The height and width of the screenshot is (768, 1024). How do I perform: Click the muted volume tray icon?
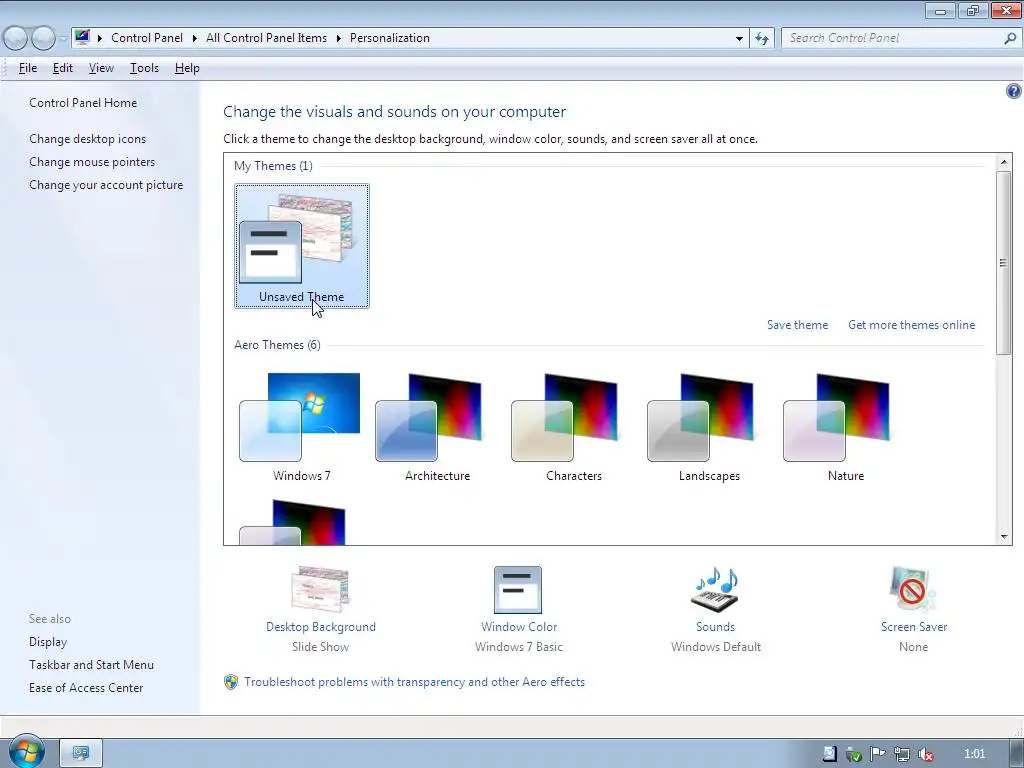point(926,754)
